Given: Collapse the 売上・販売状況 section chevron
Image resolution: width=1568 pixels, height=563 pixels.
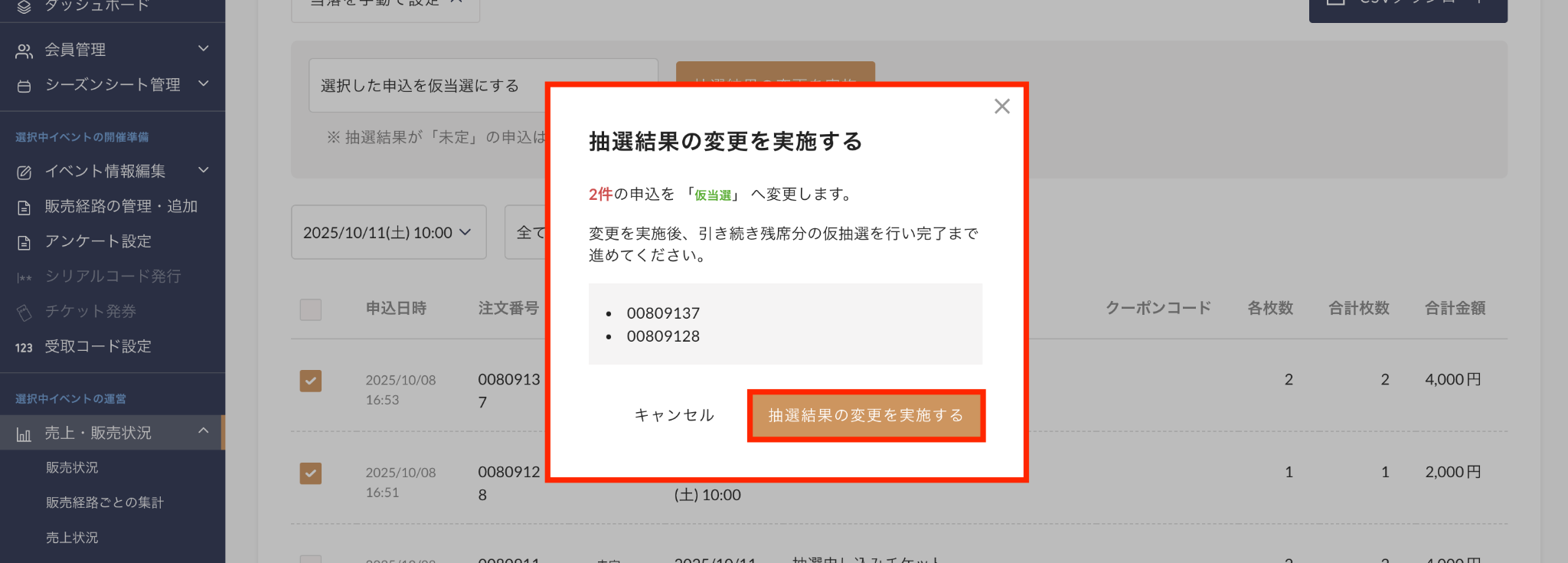Looking at the screenshot, I should (204, 431).
